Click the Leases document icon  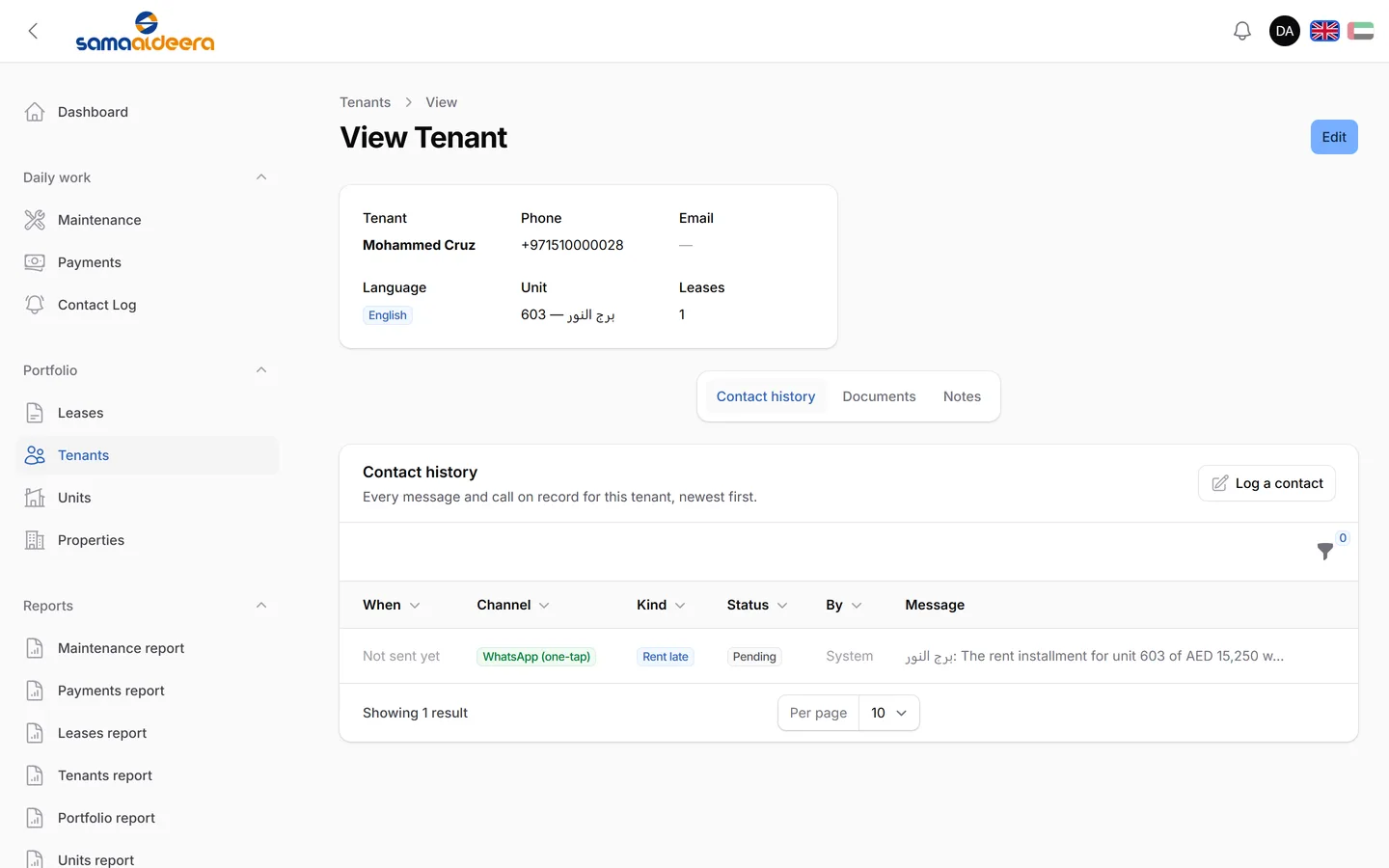[35, 413]
